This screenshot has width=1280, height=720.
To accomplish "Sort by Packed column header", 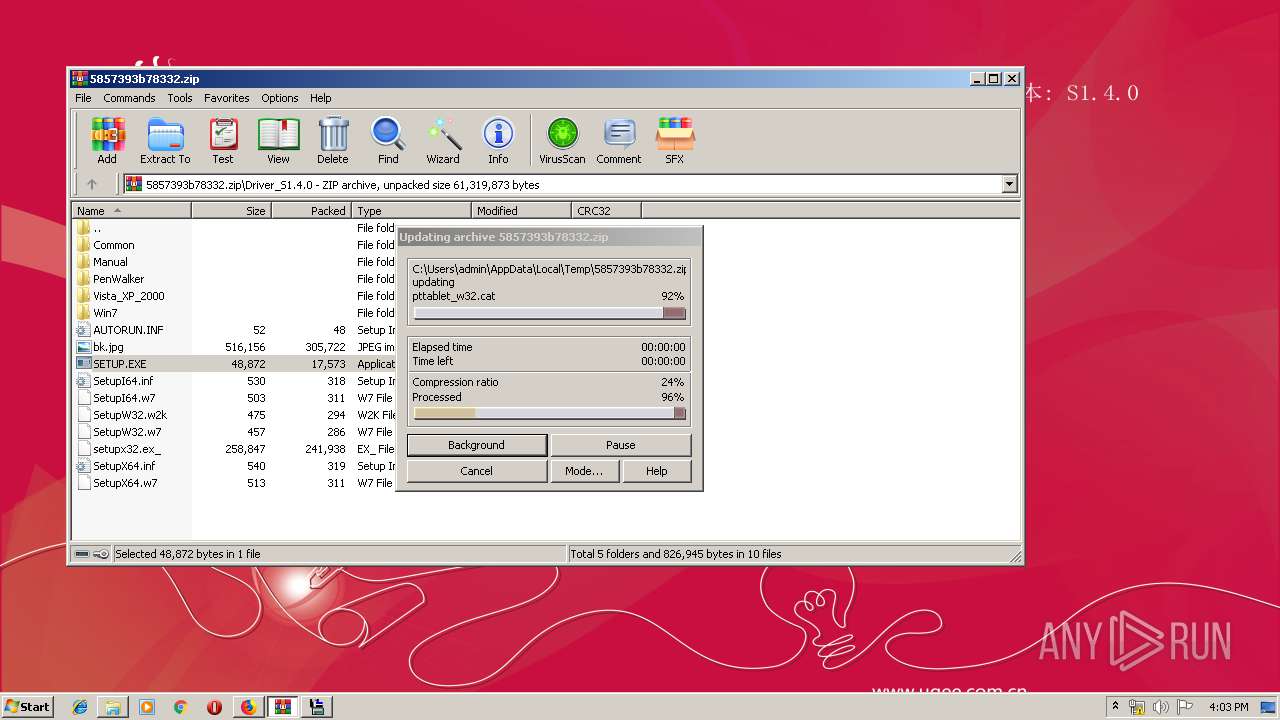I will coord(311,210).
